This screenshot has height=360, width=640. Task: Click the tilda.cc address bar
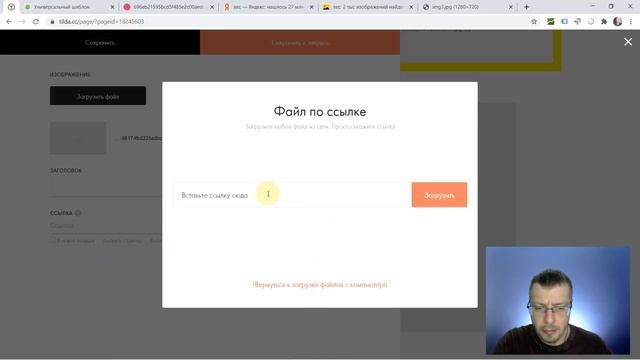pyautogui.click(x=286, y=22)
